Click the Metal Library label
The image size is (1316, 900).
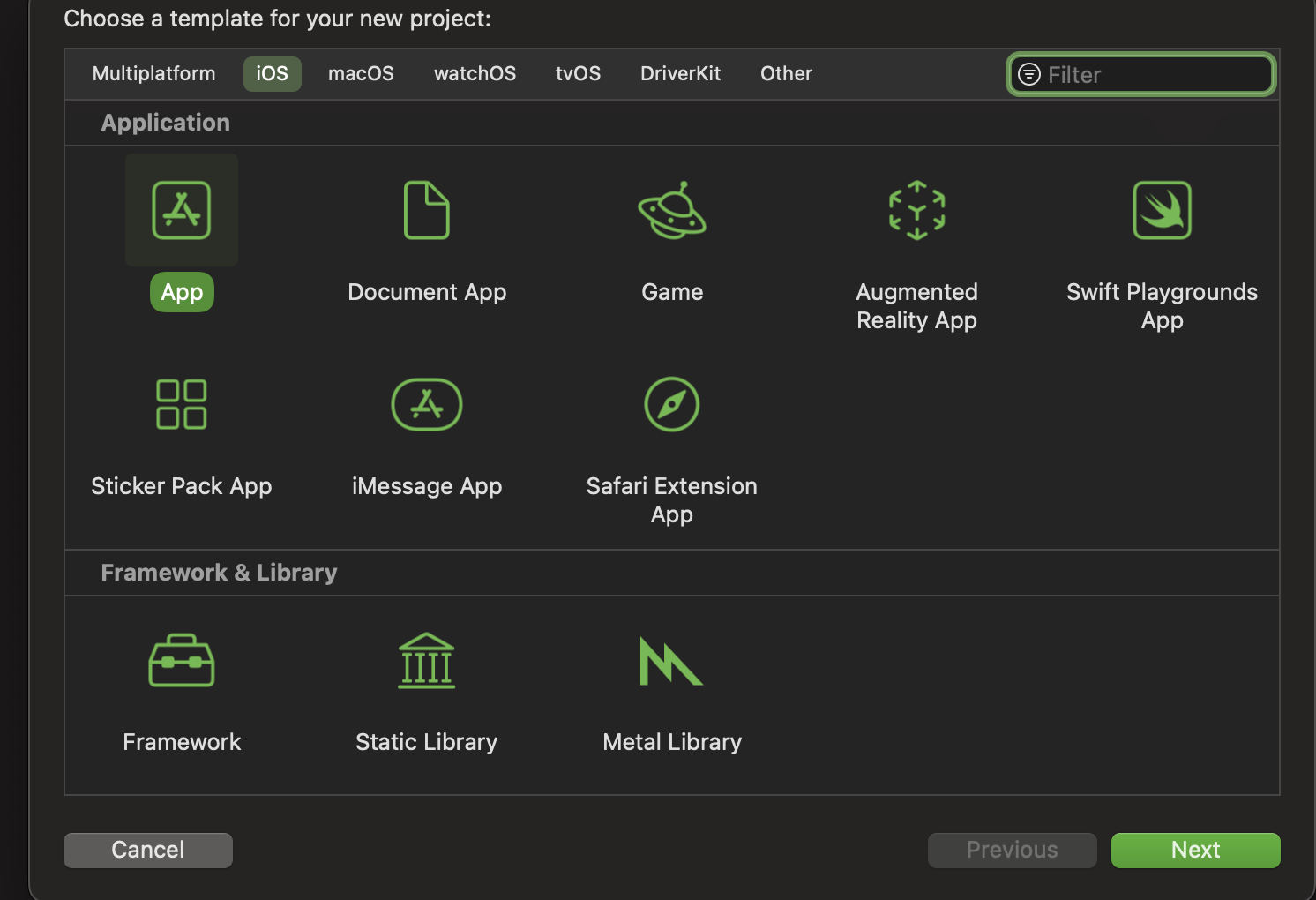pyautogui.click(x=672, y=742)
